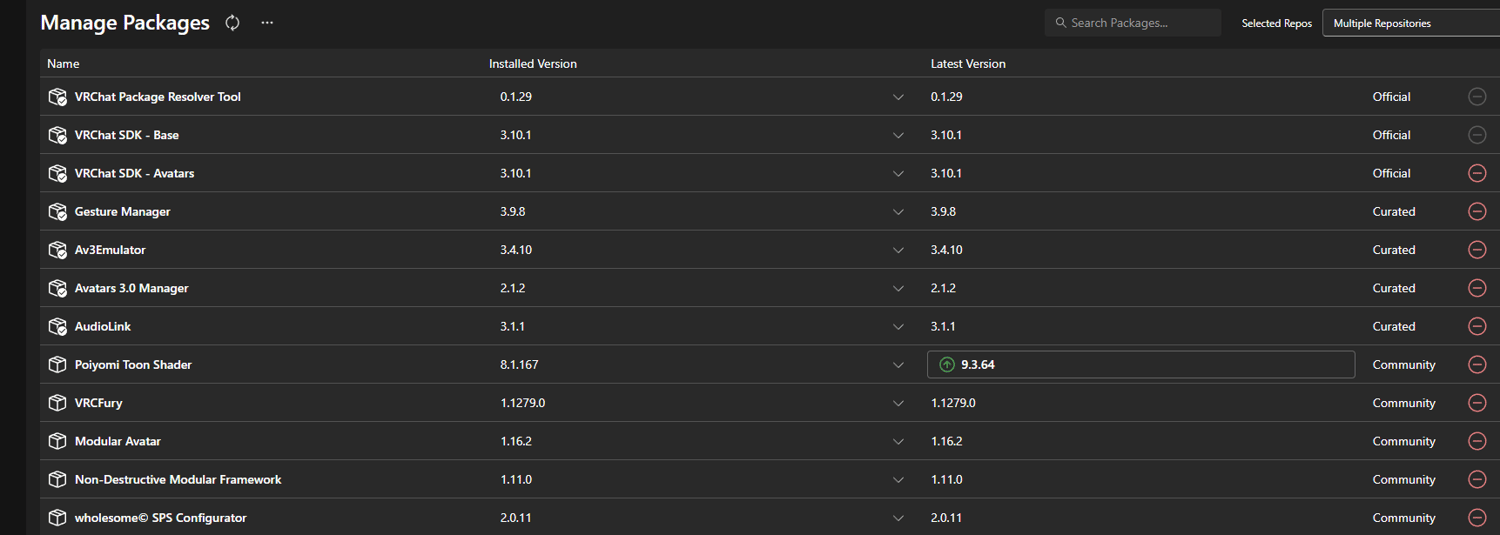The height and width of the screenshot is (535, 1500).
Task: Remove the Modular Avatar package
Action: click(1476, 441)
